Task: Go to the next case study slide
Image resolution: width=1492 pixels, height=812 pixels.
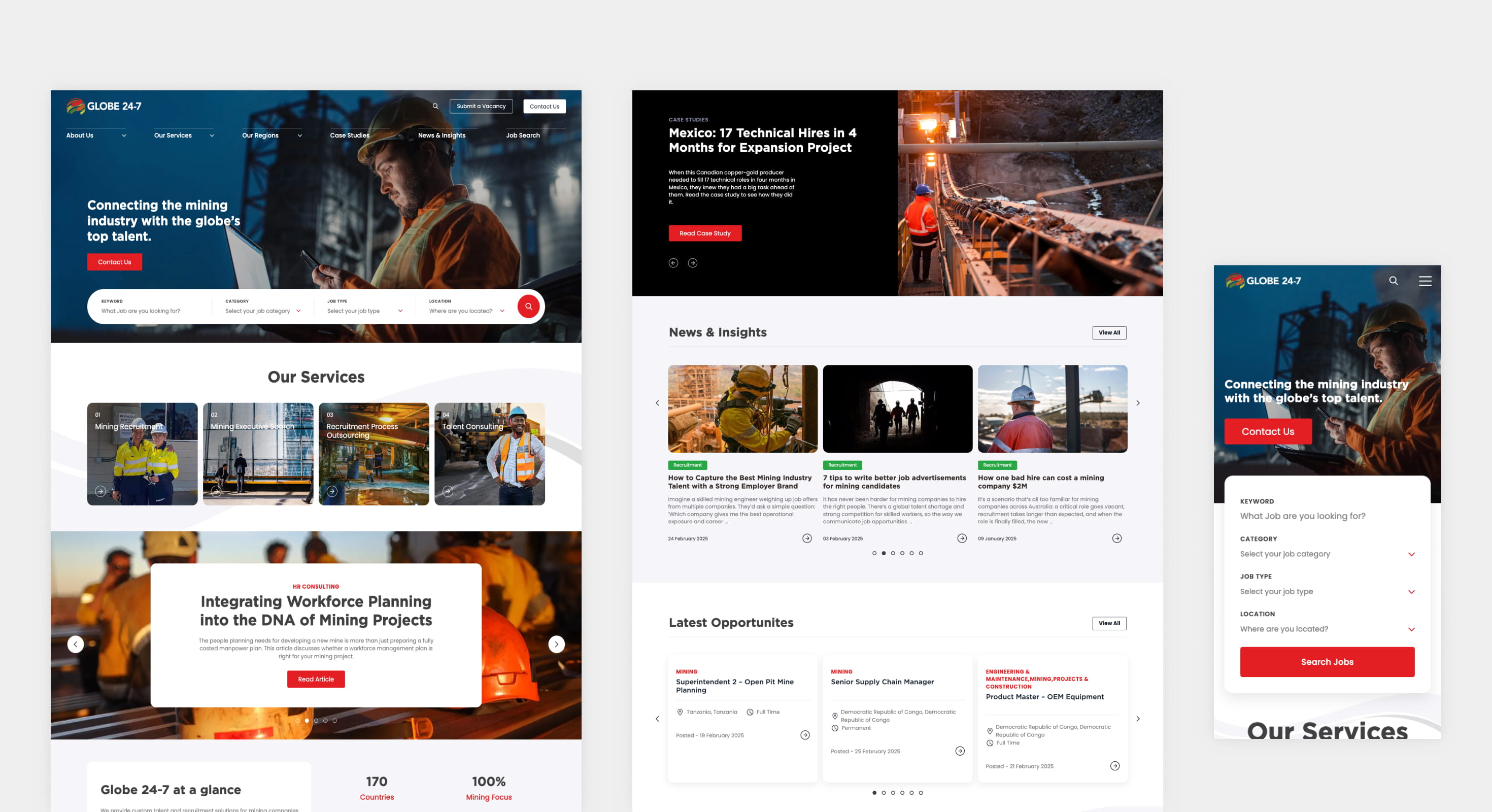Action: [692, 263]
